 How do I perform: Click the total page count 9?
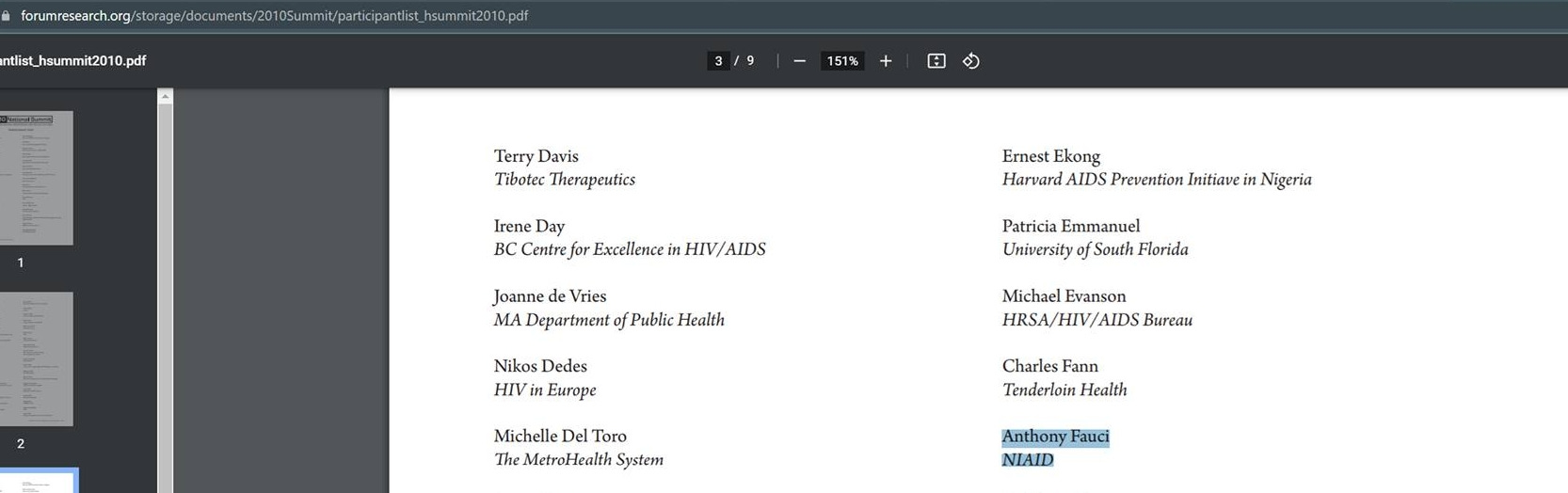pyautogui.click(x=750, y=61)
